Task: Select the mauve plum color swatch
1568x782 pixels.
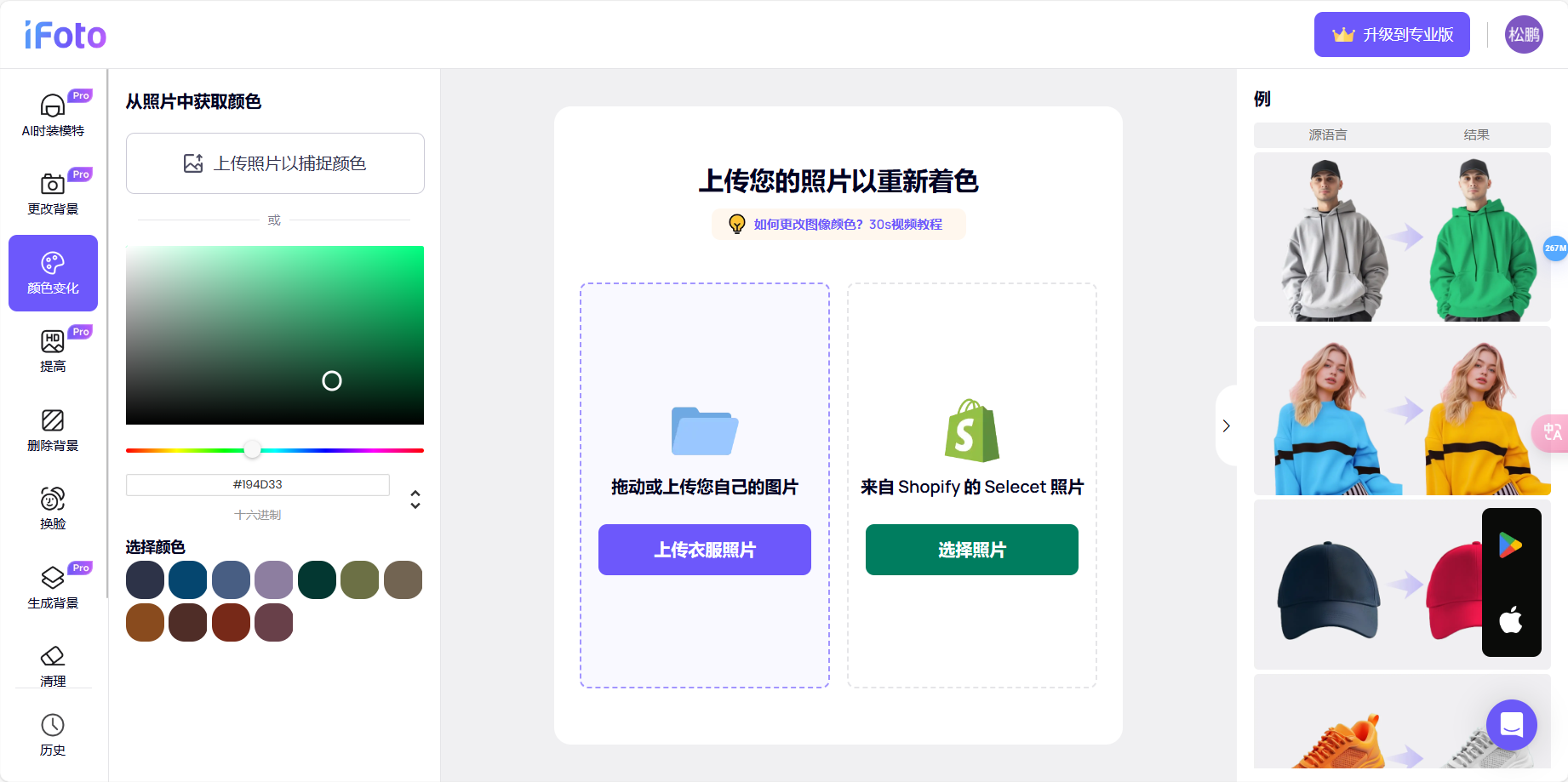Action: point(274,622)
